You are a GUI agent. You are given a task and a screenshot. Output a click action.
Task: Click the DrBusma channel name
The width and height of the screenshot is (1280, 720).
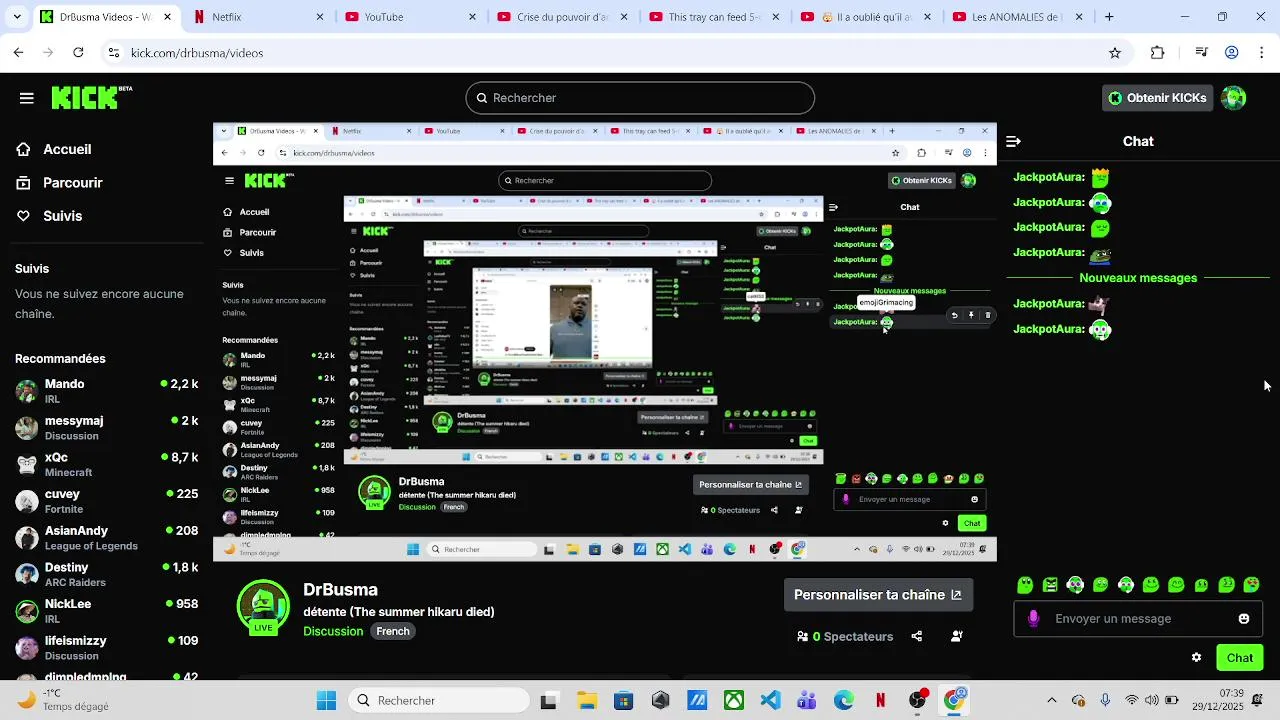pyautogui.click(x=340, y=590)
